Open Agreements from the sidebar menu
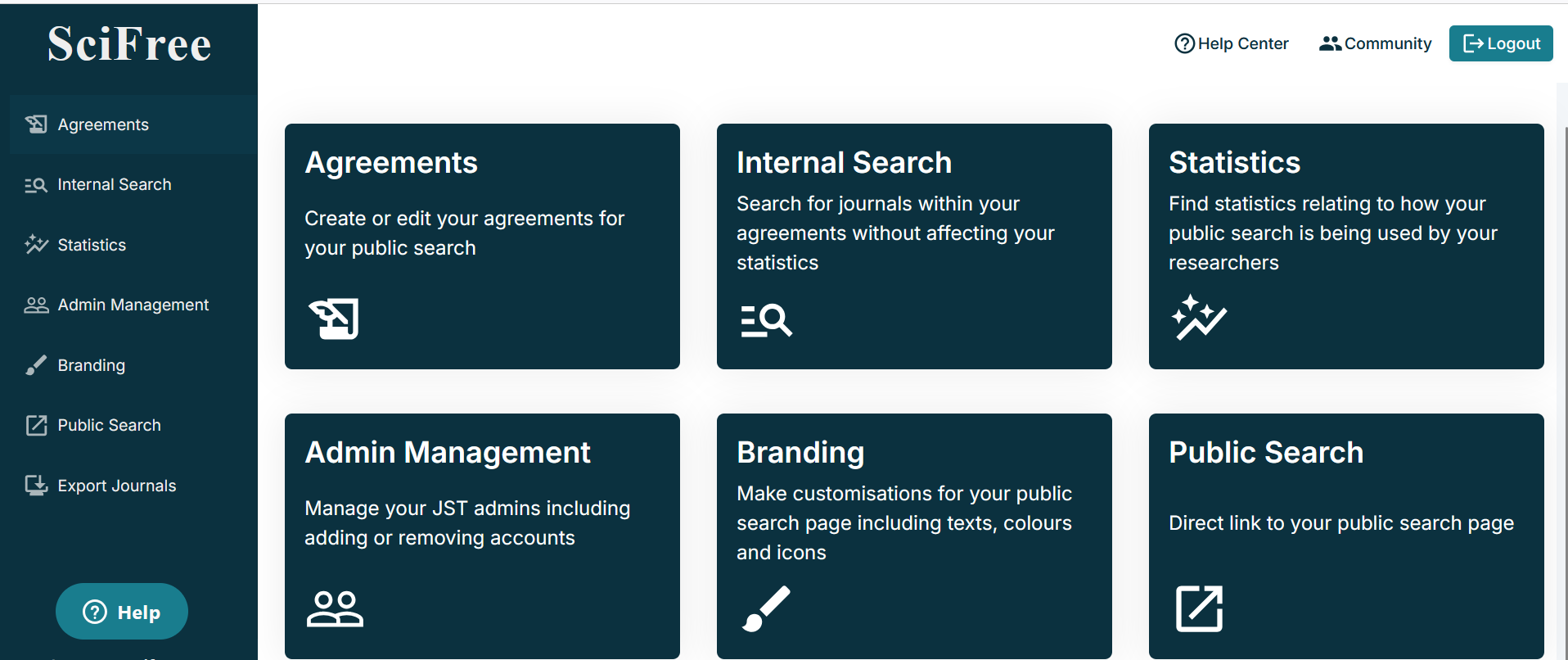The width and height of the screenshot is (1568, 660). point(103,124)
